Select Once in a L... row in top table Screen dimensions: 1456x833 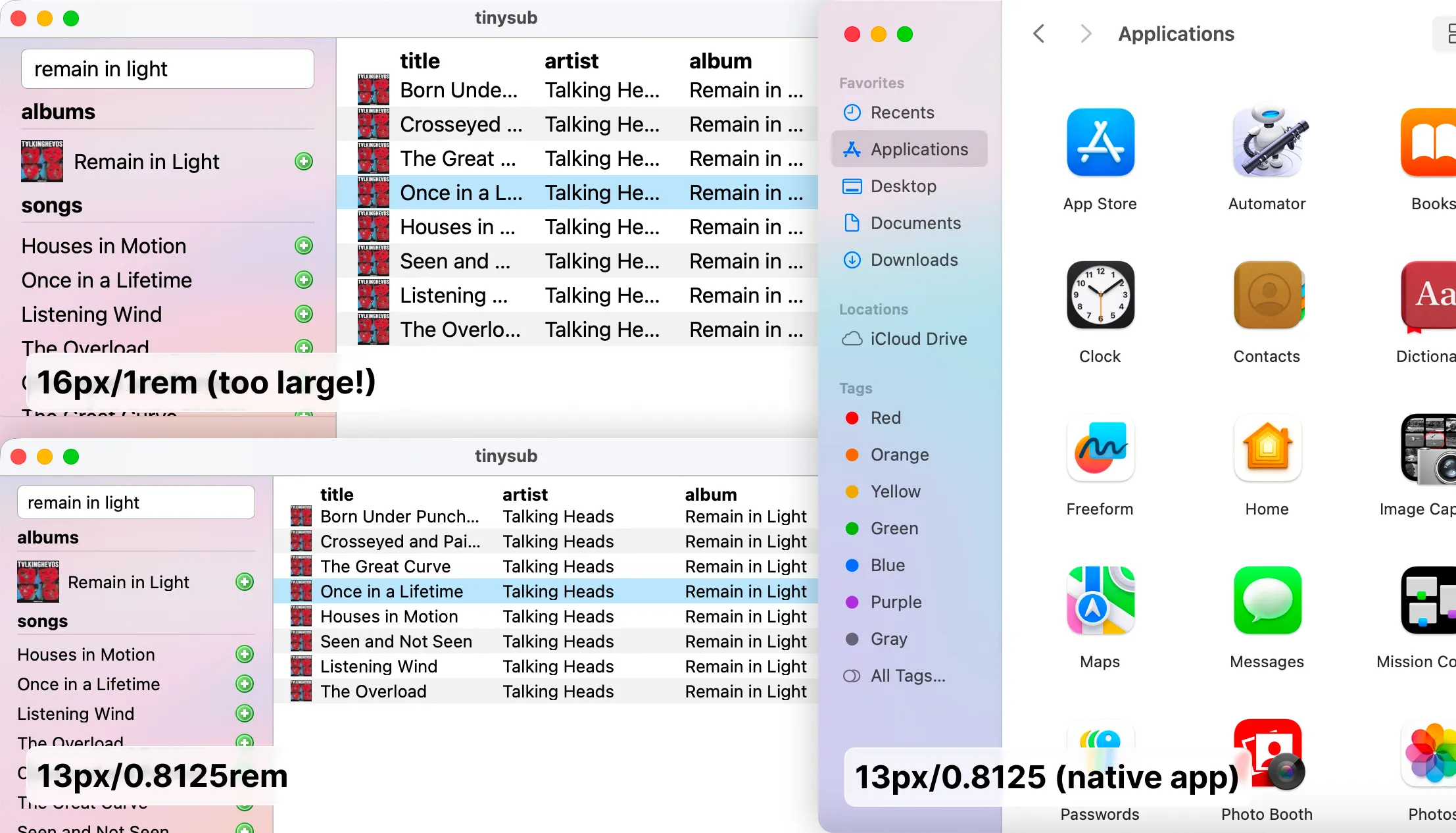pyautogui.click(x=577, y=193)
